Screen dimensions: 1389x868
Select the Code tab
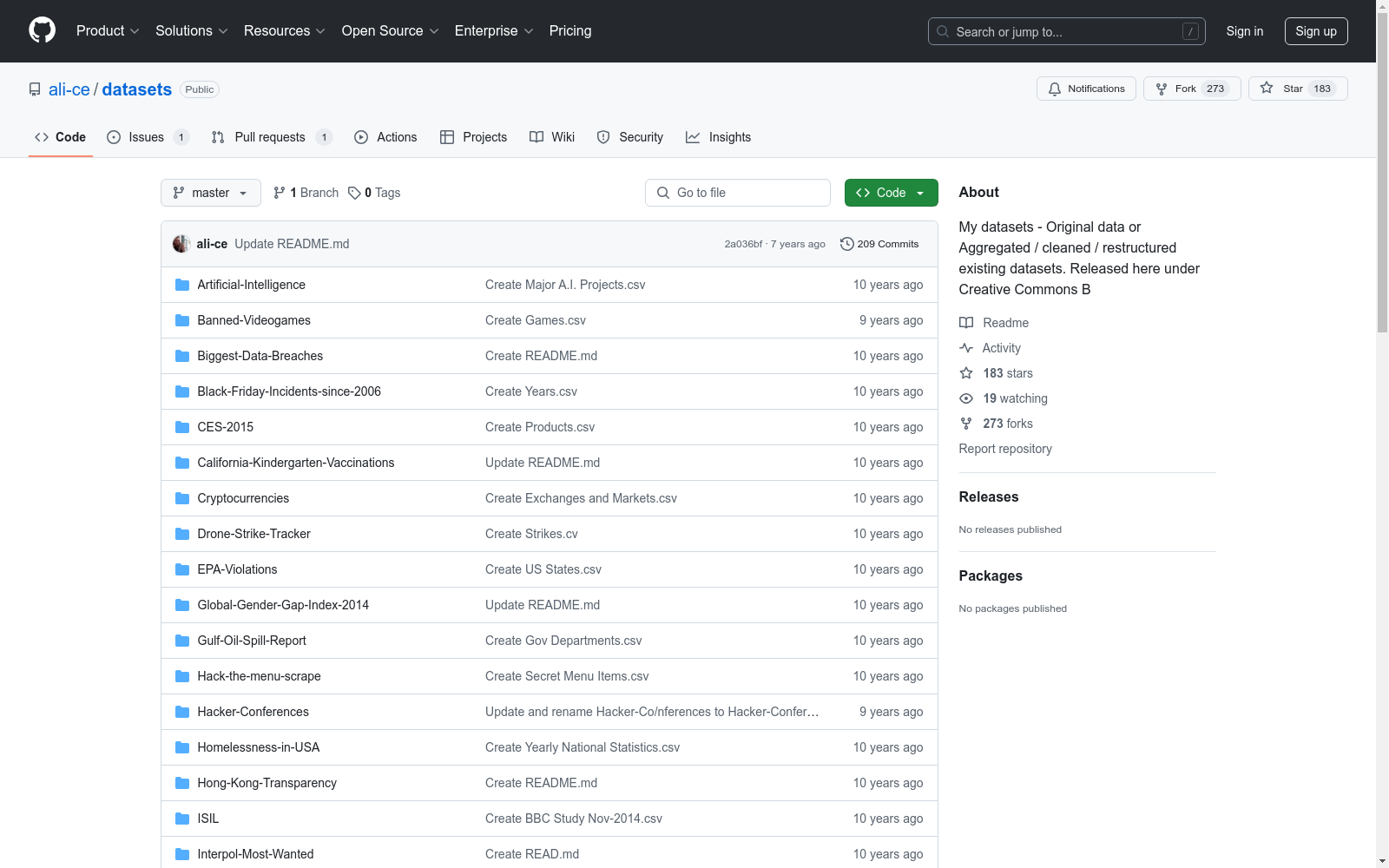[61, 137]
